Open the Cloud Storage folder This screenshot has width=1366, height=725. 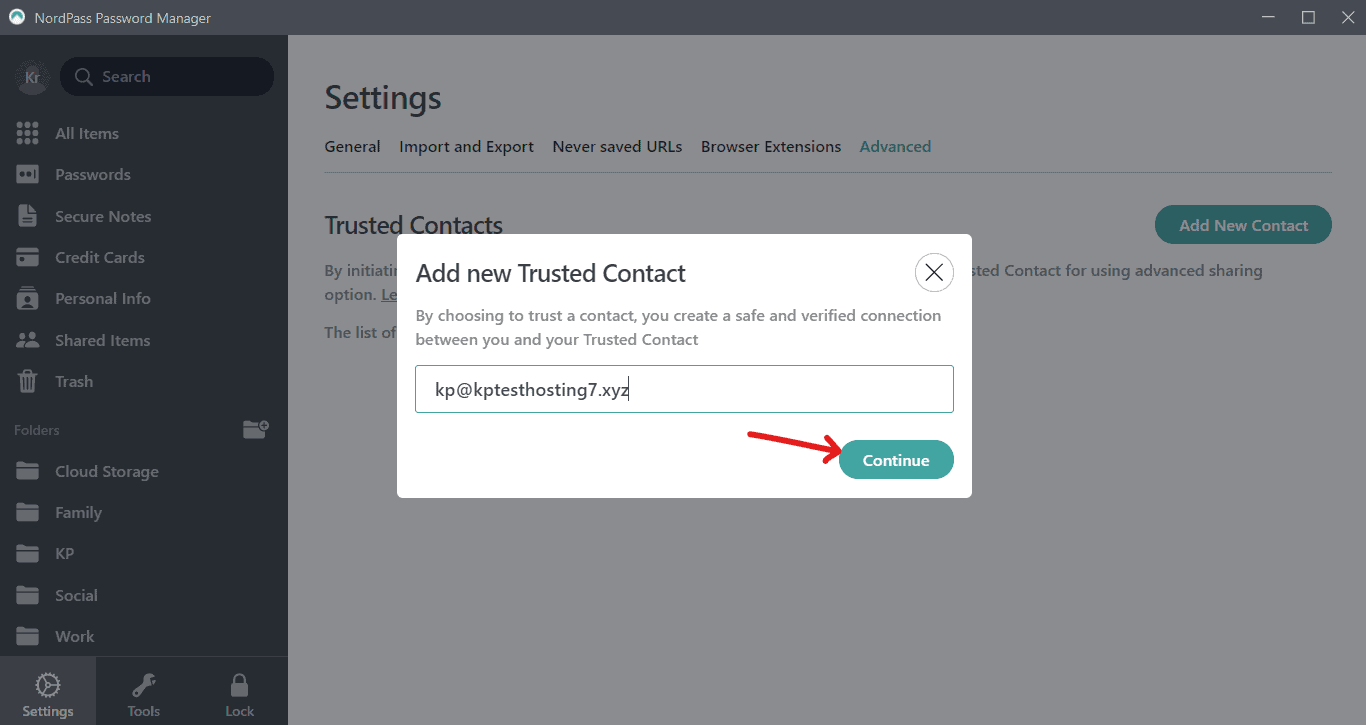[106, 471]
